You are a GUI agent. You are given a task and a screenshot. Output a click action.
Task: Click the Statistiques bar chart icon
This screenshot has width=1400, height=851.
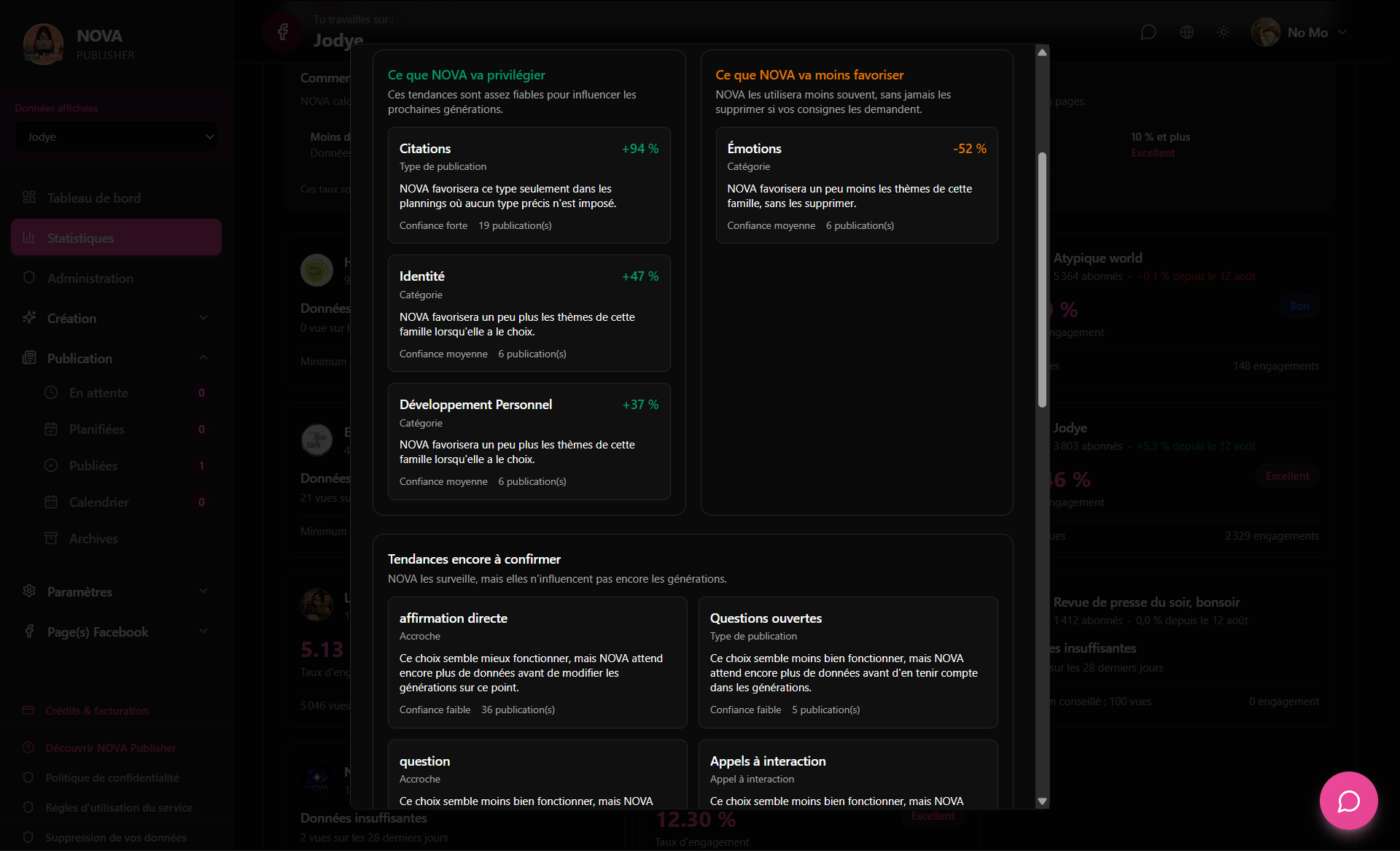tap(29, 238)
